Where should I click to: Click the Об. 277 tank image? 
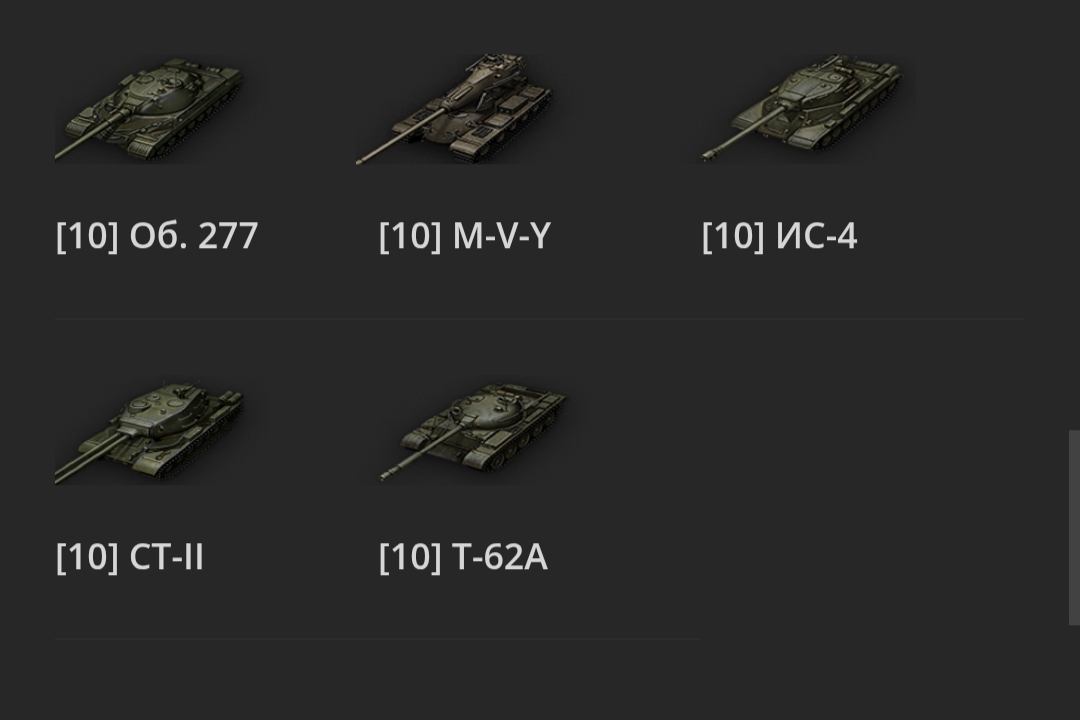[150, 108]
